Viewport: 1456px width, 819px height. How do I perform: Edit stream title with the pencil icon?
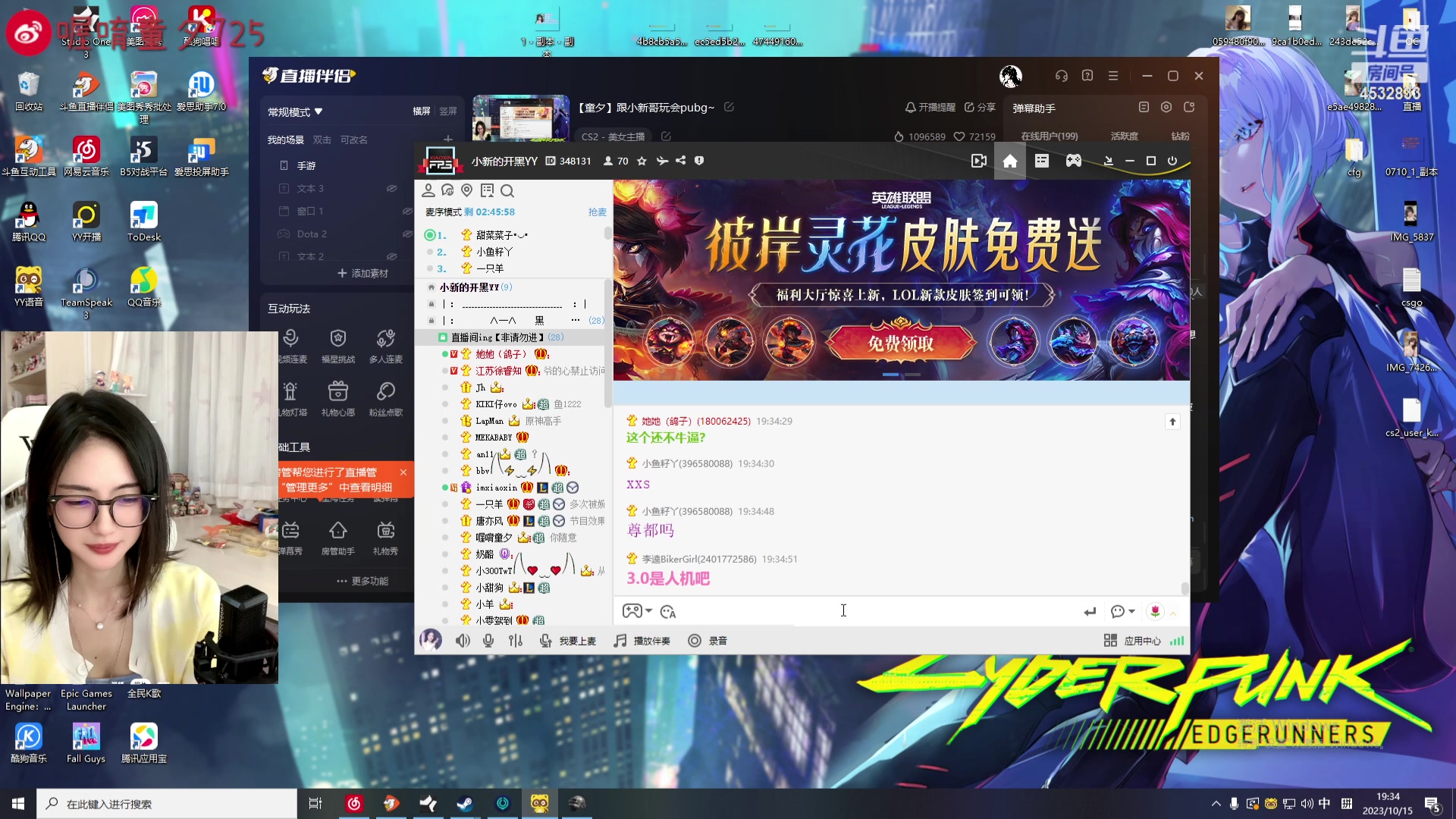[x=729, y=107]
